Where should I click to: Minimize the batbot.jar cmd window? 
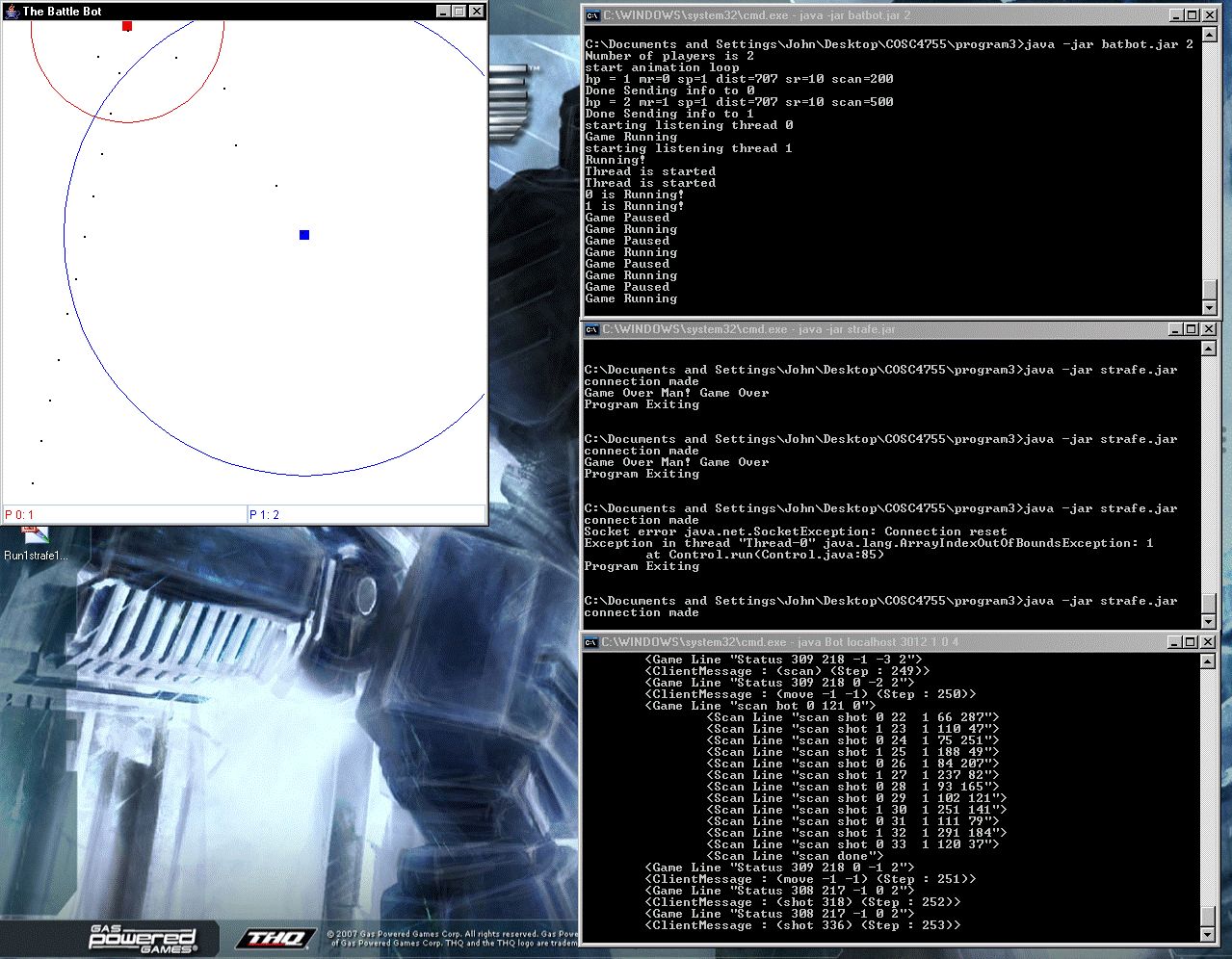pos(1176,15)
